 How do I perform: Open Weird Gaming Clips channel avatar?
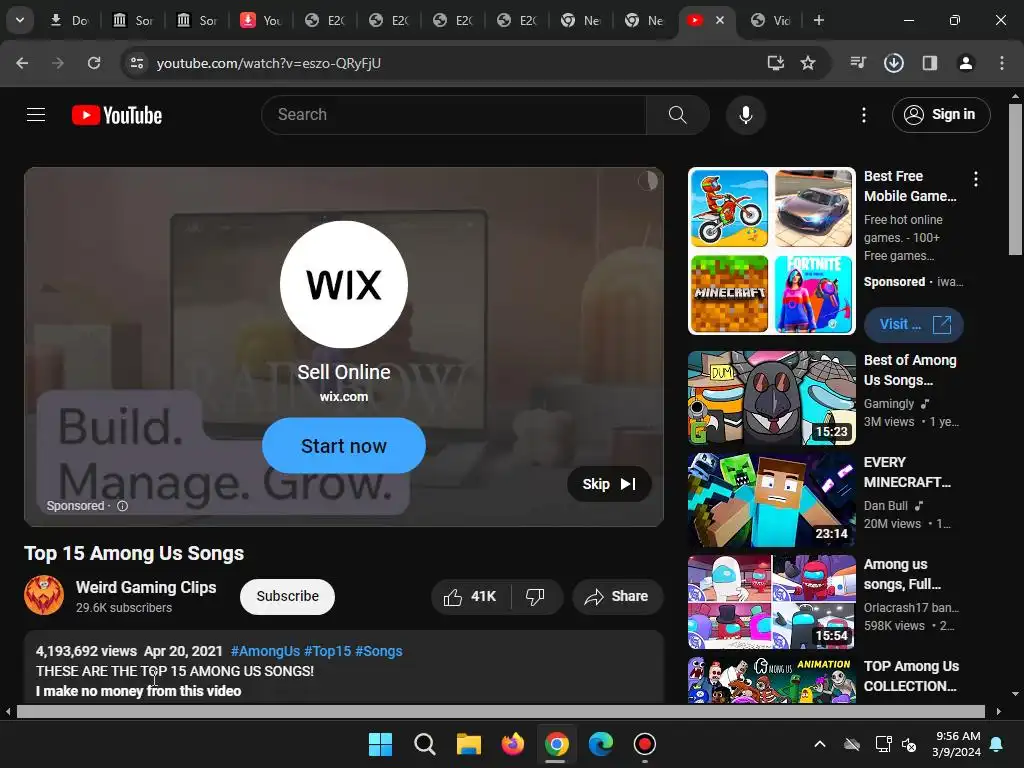[x=44, y=595]
